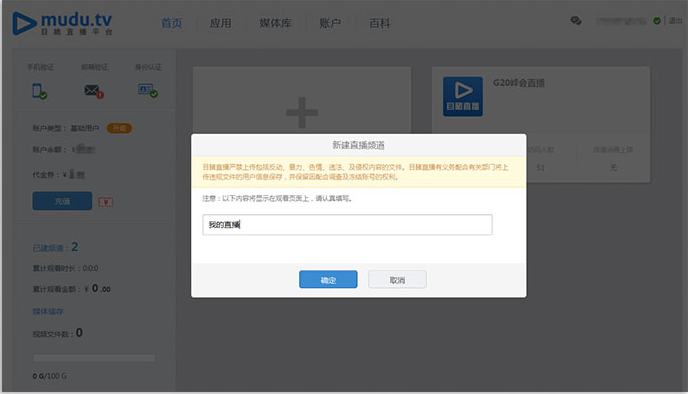Go to the 首页 tab
The height and width of the screenshot is (394, 688).
[x=172, y=23]
